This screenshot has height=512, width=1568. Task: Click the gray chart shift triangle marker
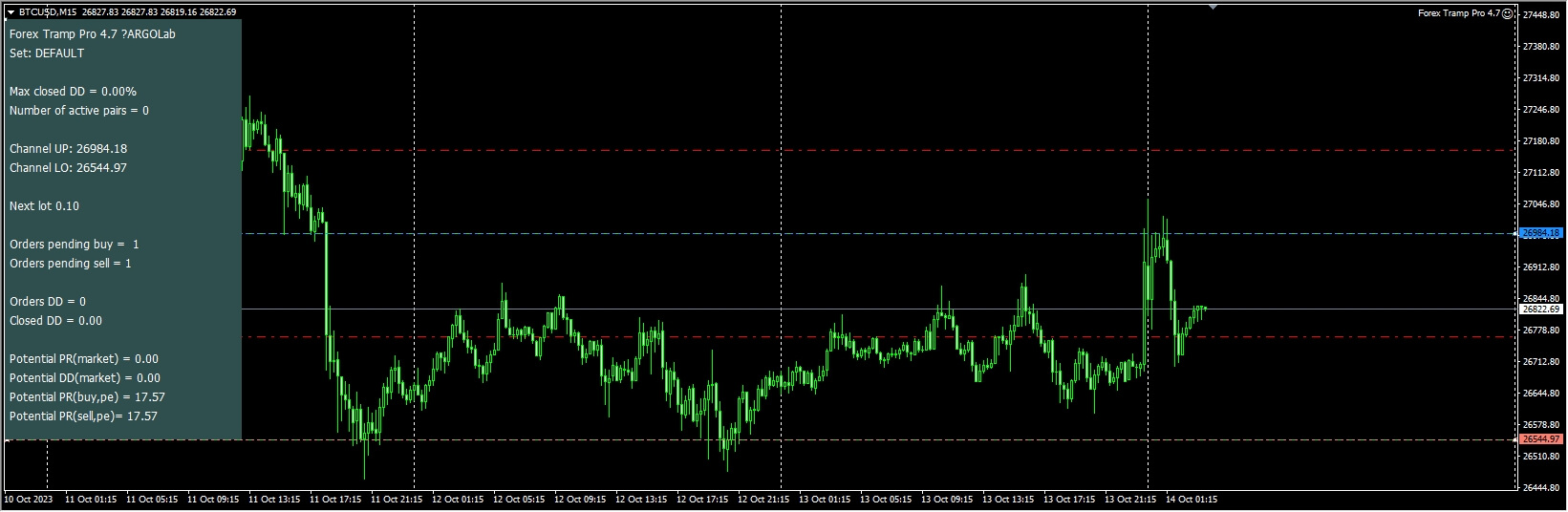point(1213,8)
